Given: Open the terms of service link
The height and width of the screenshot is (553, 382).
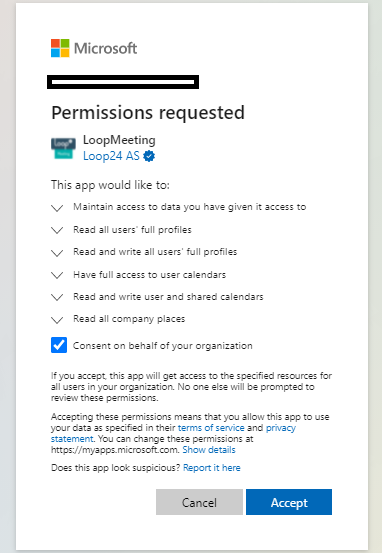Looking at the screenshot, I should point(211,428).
